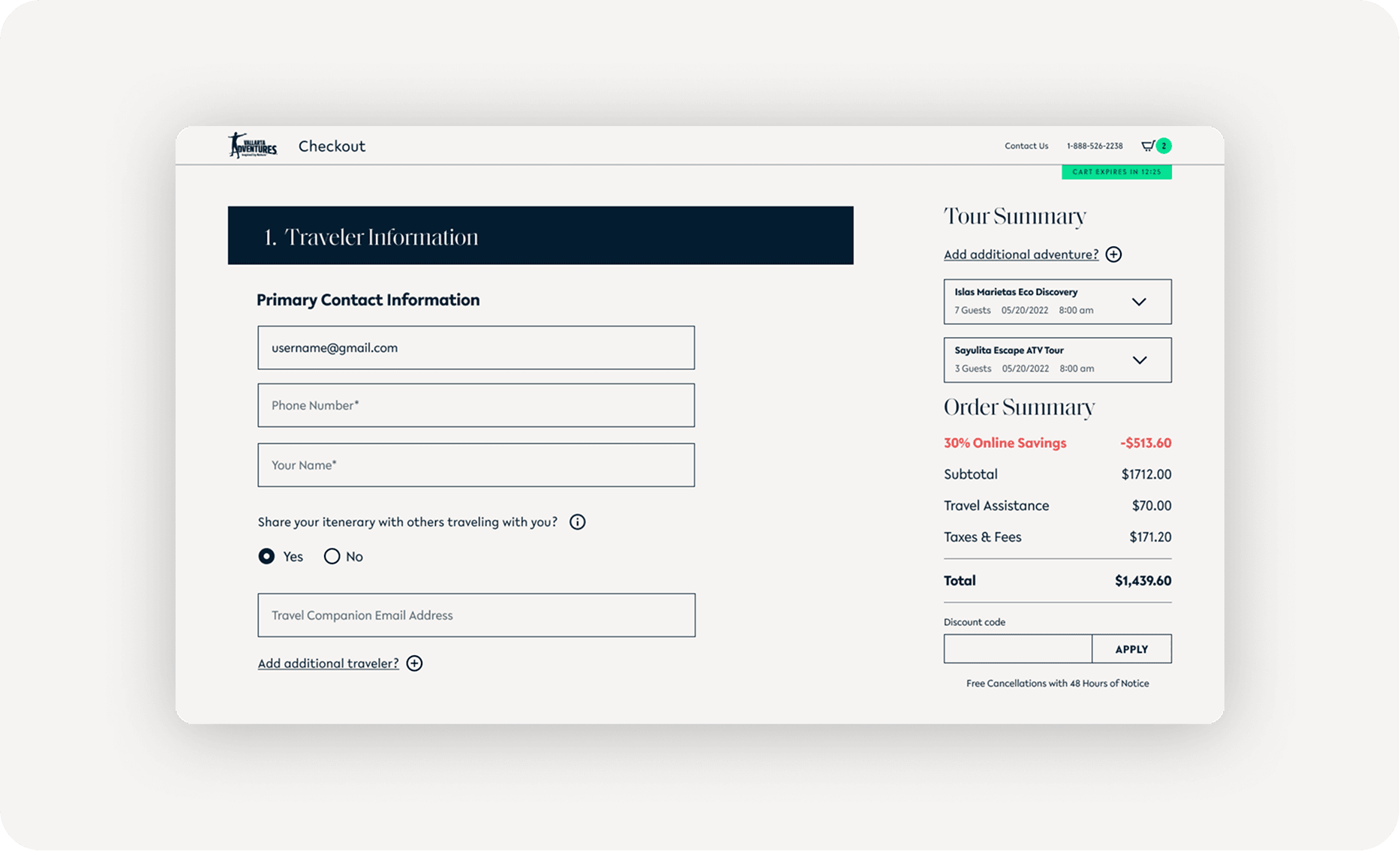Click the Add additional adventure link

pyautogui.click(x=1021, y=254)
